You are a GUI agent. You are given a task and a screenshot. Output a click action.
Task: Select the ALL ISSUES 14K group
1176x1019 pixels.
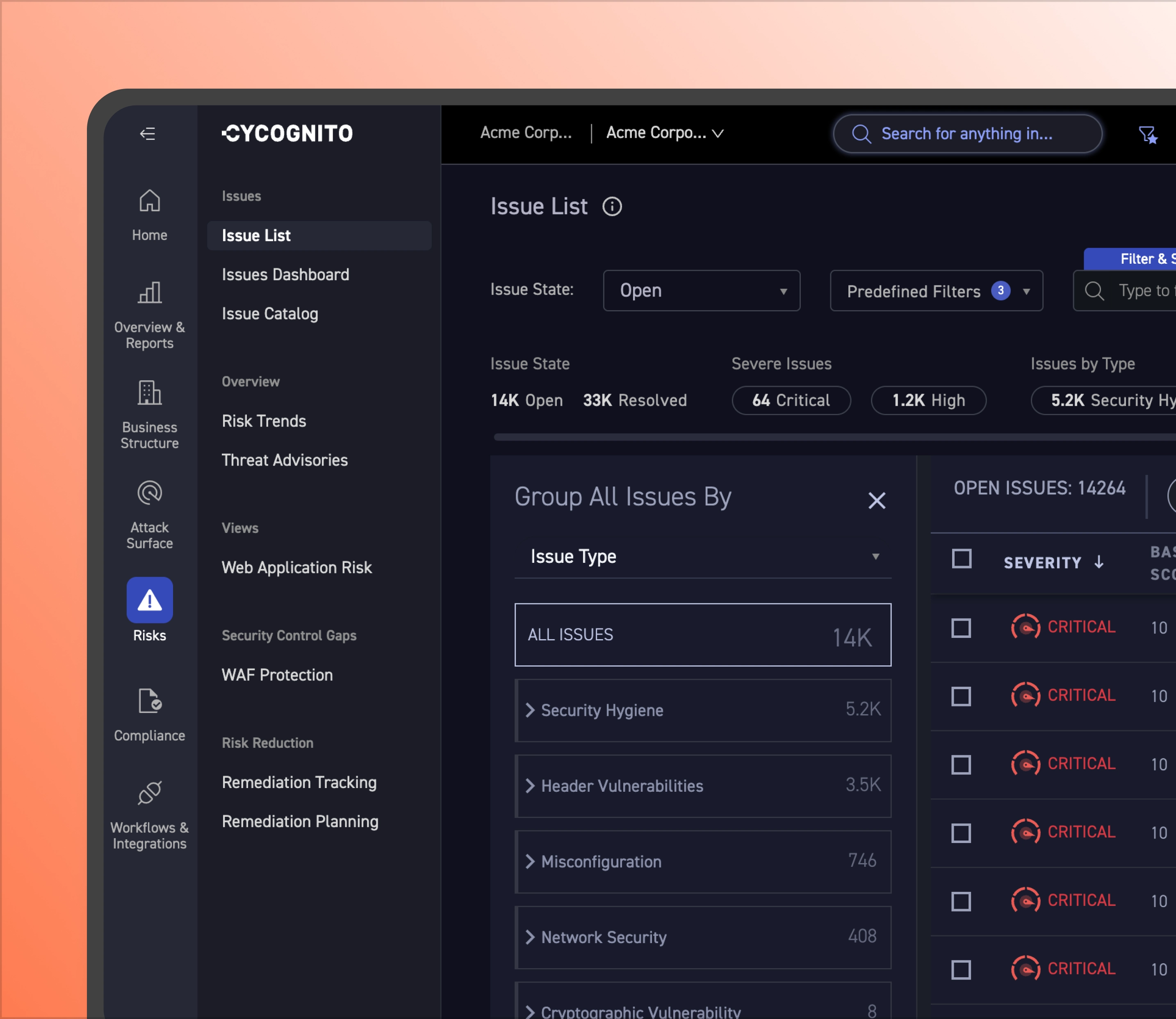[x=702, y=635]
